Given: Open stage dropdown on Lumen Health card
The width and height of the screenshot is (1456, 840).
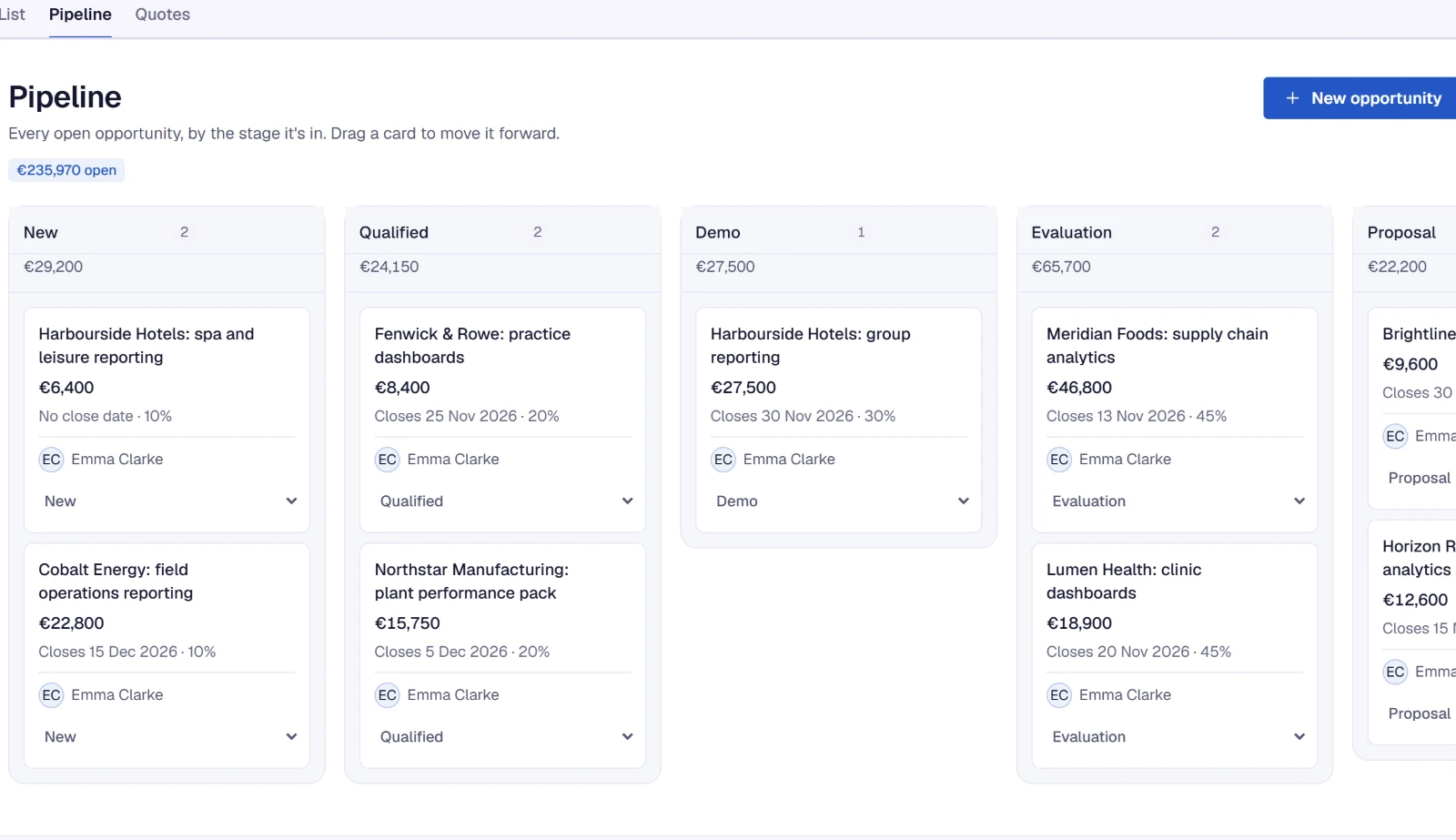Looking at the screenshot, I should pos(1175,737).
